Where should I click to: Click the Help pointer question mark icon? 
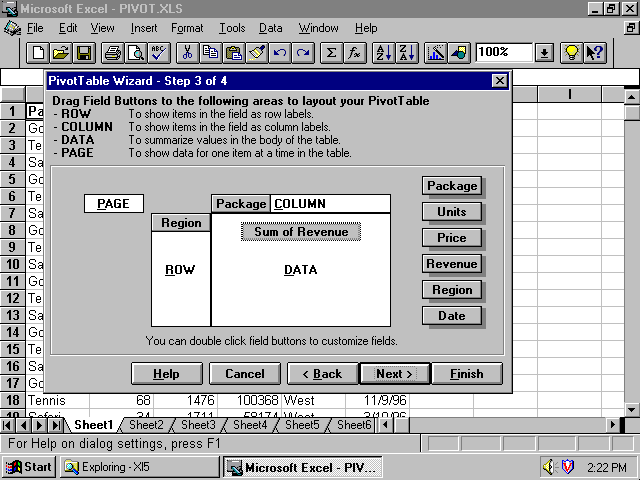tap(594, 53)
